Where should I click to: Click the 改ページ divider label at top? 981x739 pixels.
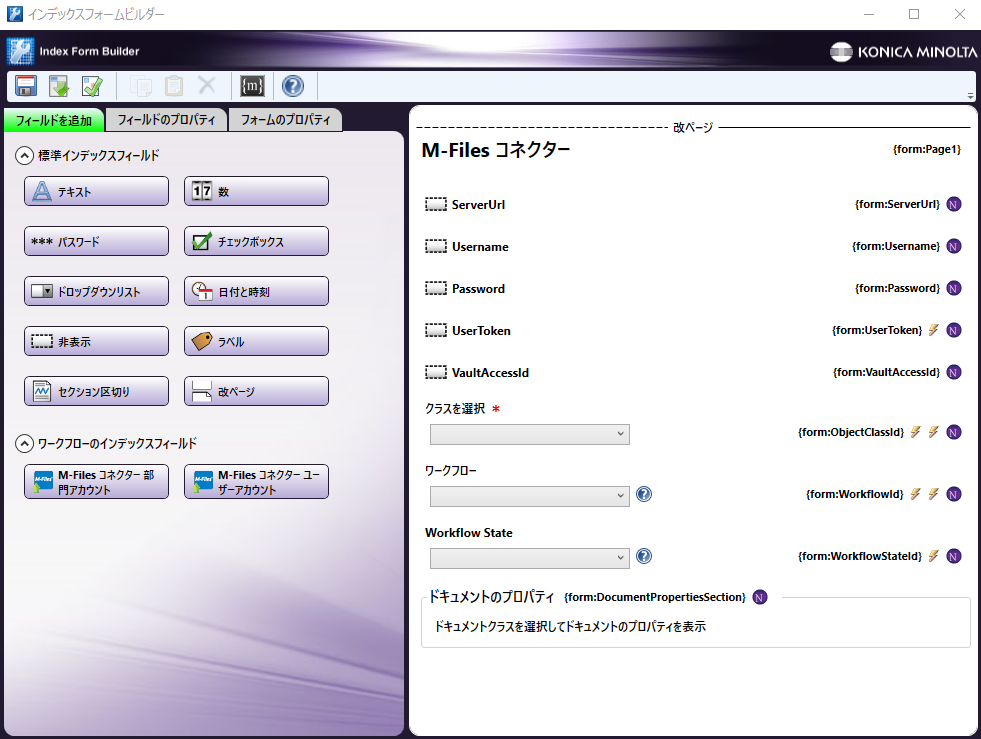(693, 128)
